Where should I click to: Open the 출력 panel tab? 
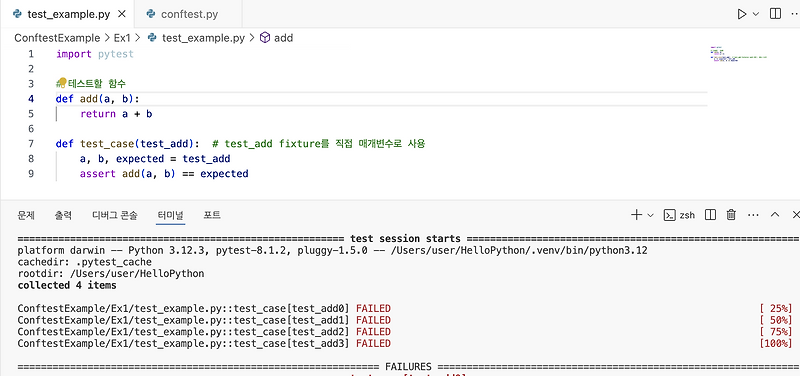point(63,215)
